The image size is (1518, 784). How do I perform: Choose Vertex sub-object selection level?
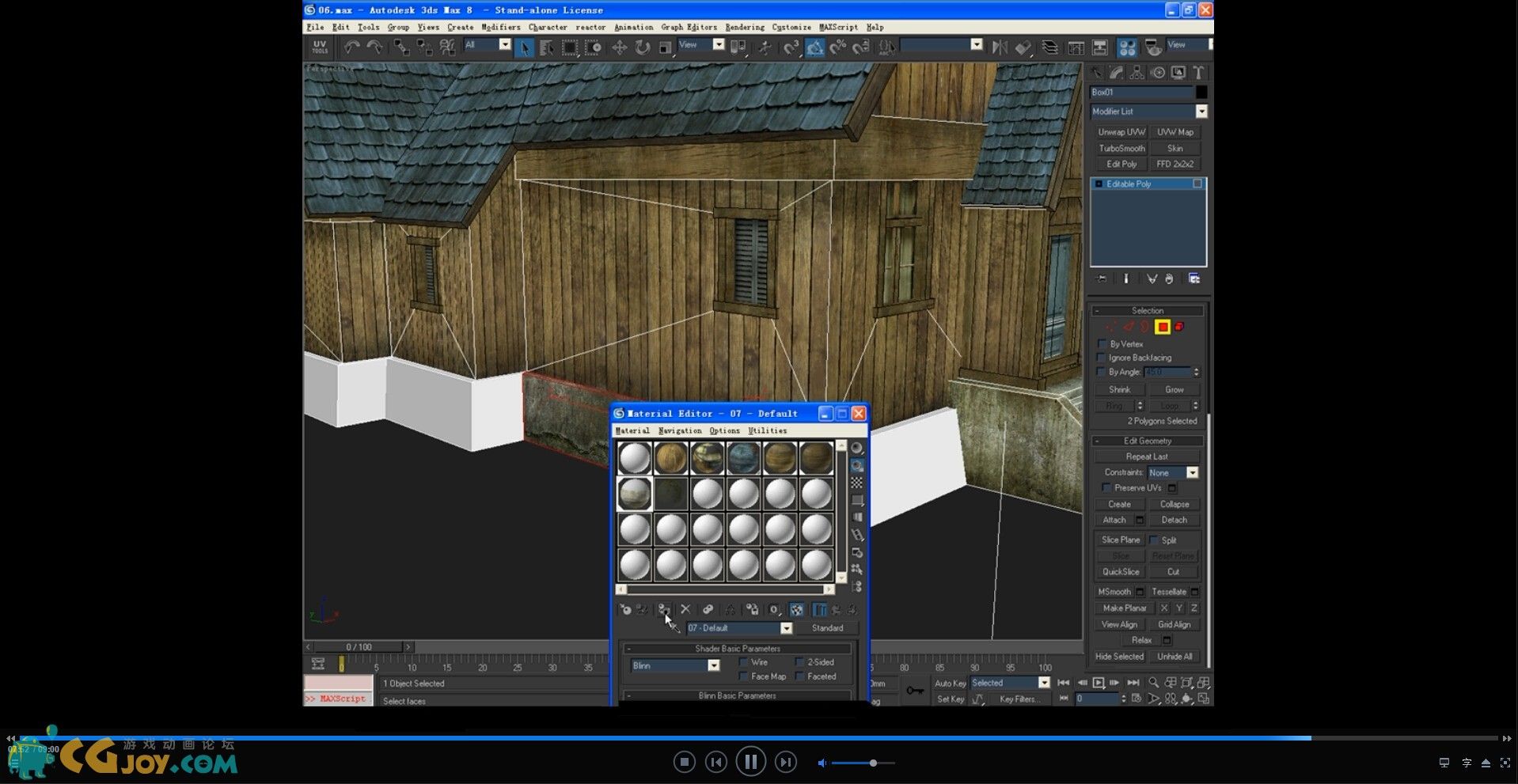click(1111, 327)
